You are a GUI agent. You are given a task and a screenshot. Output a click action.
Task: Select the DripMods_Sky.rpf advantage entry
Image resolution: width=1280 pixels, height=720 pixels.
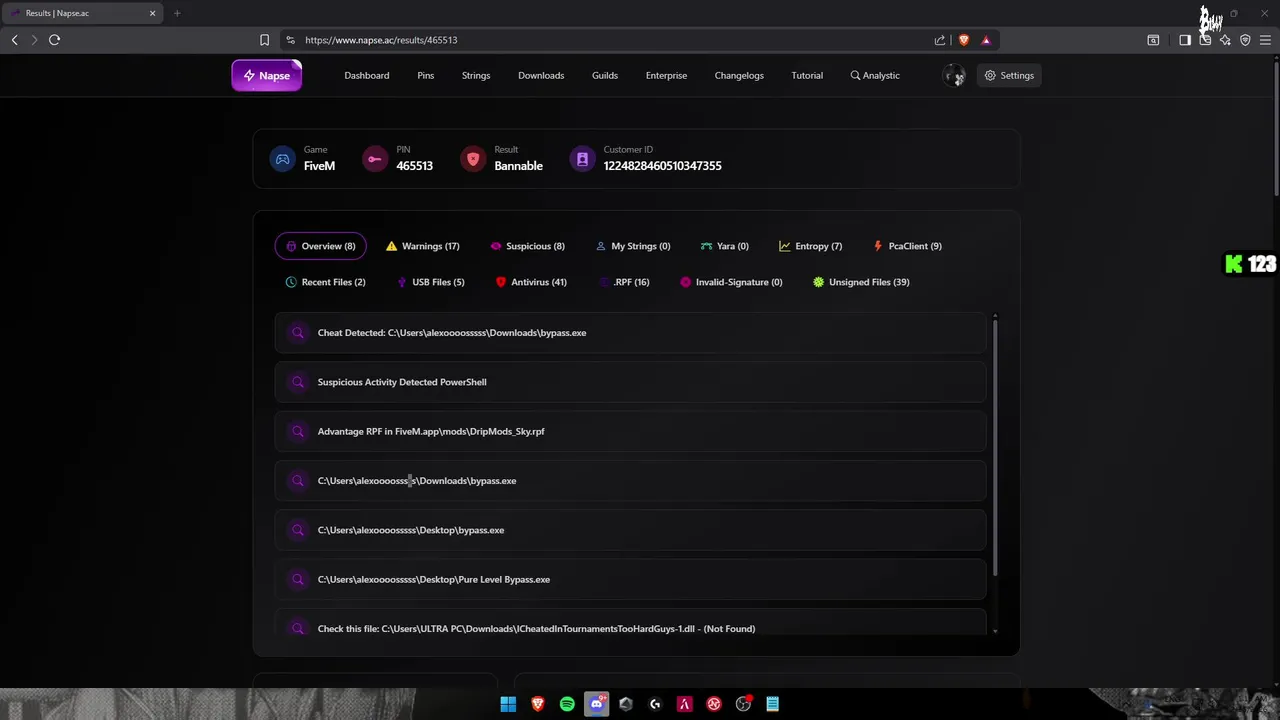click(431, 431)
